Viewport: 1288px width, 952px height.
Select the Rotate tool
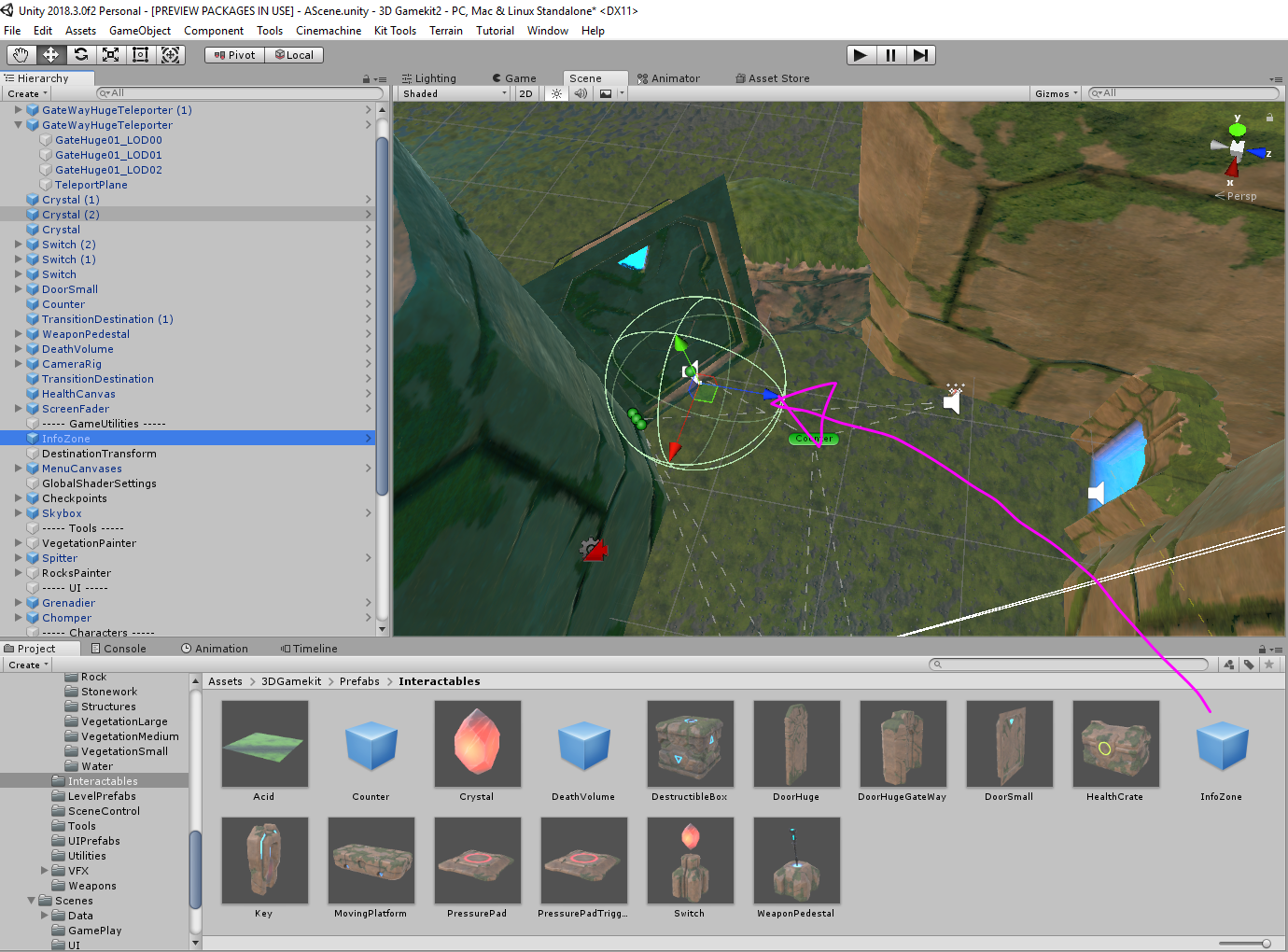(x=81, y=55)
